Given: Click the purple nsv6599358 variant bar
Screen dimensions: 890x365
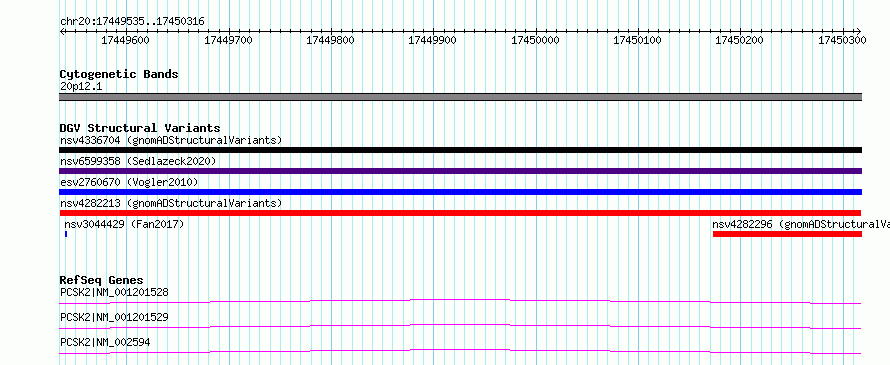Looking at the screenshot, I should click(x=460, y=171).
